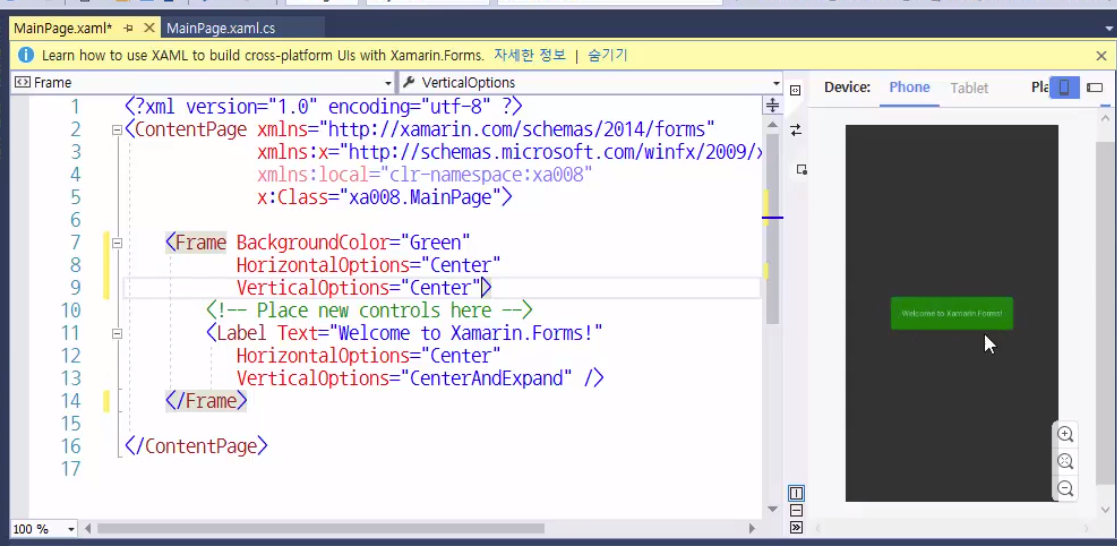Set previewer to landscape orientation
The width and height of the screenshot is (1117, 546).
(1095, 88)
